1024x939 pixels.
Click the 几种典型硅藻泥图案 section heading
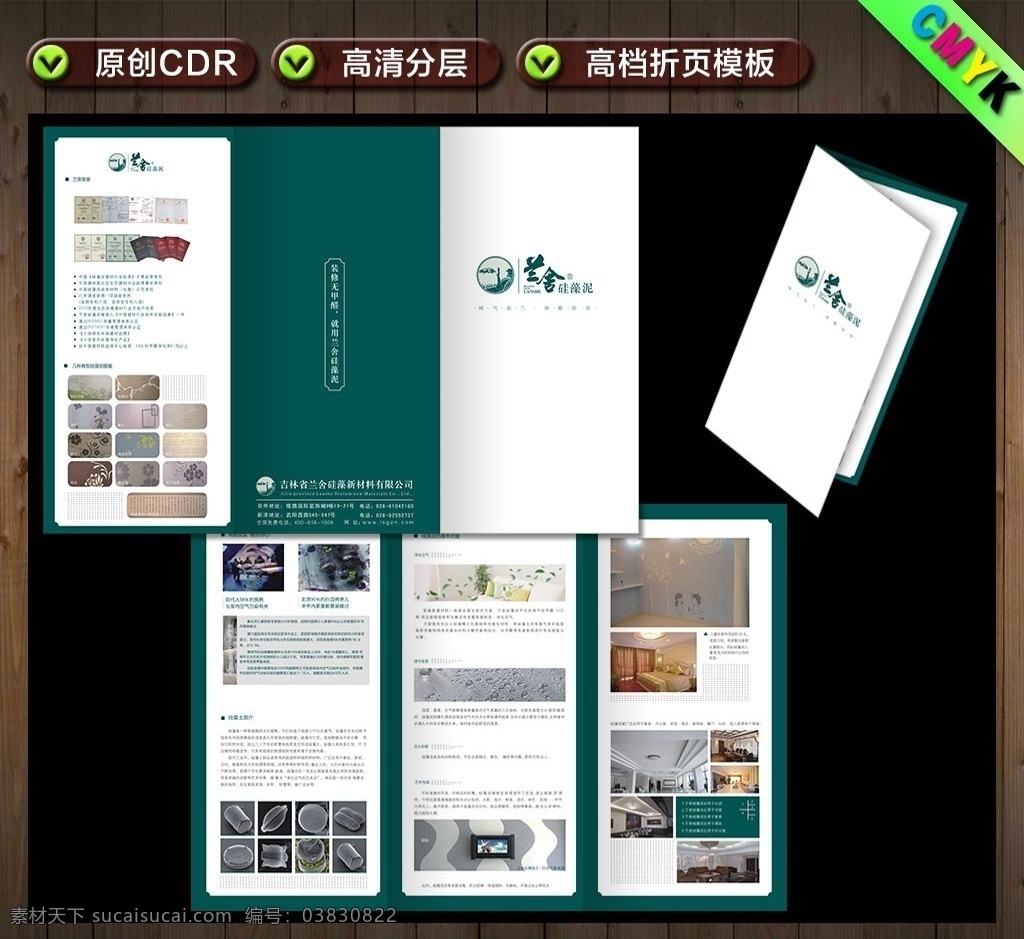point(92,366)
